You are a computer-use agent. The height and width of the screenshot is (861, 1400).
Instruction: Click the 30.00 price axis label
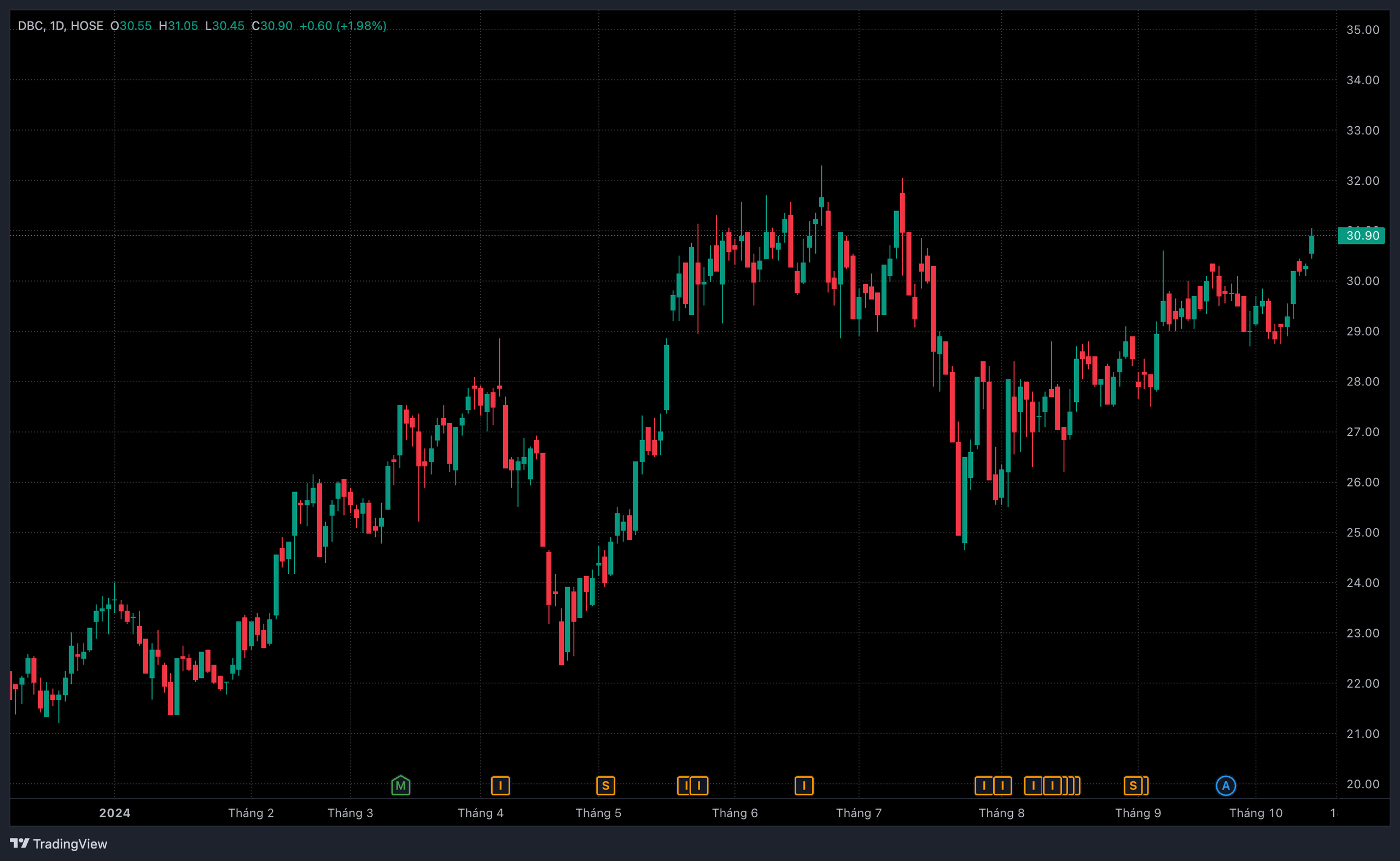[x=1362, y=281]
